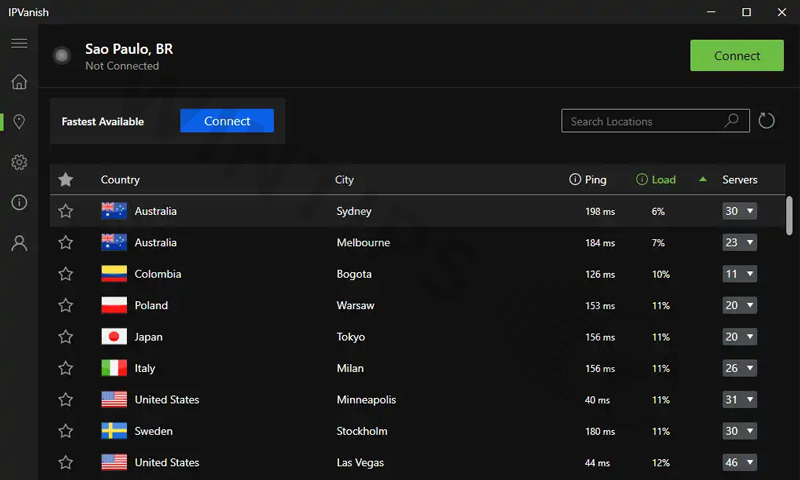The height and width of the screenshot is (480, 800).
Task: Favorite the Melbourne server
Action: (65, 242)
